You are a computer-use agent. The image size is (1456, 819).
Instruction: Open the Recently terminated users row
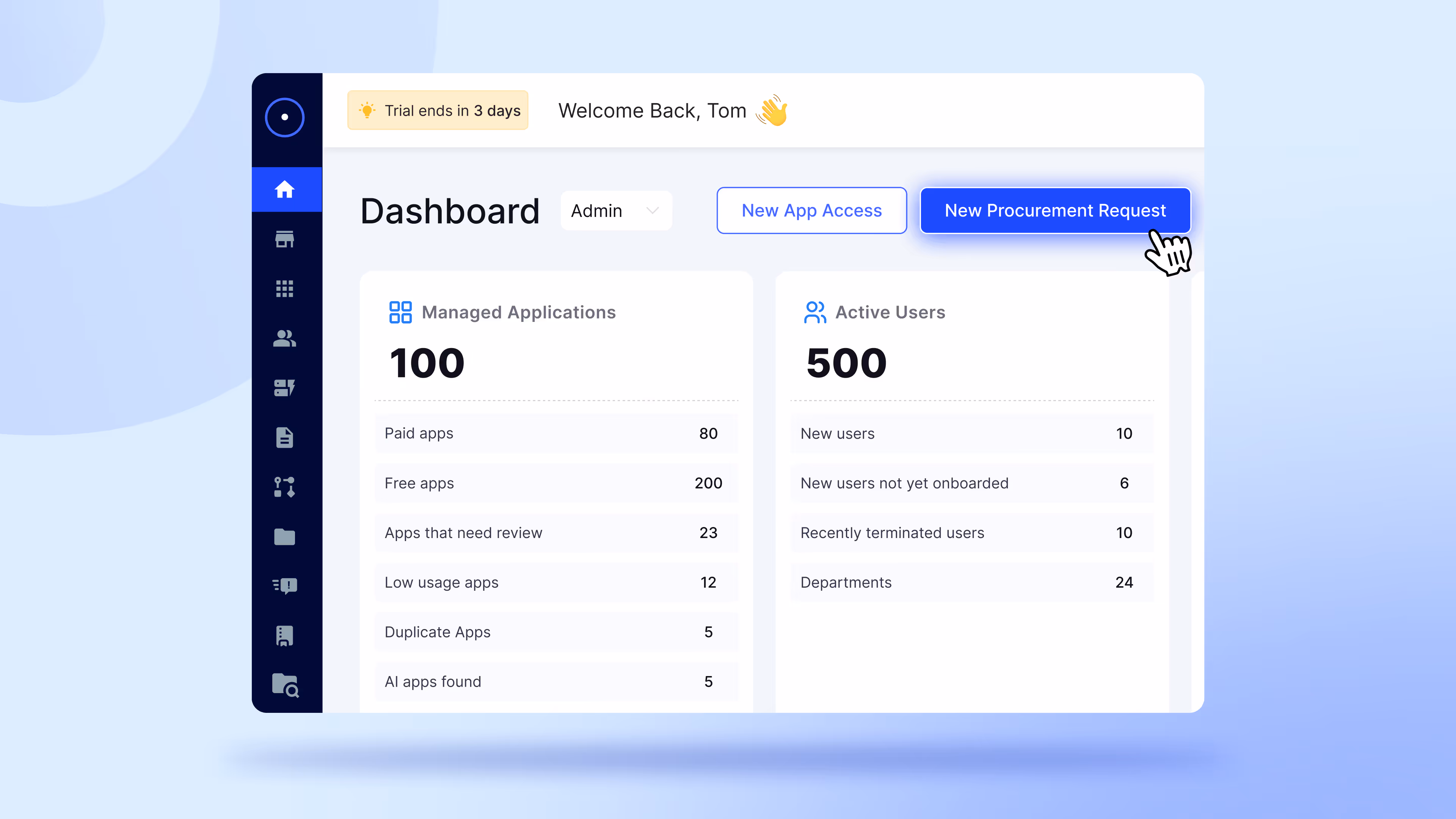pyautogui.click(x=971, y=533)
